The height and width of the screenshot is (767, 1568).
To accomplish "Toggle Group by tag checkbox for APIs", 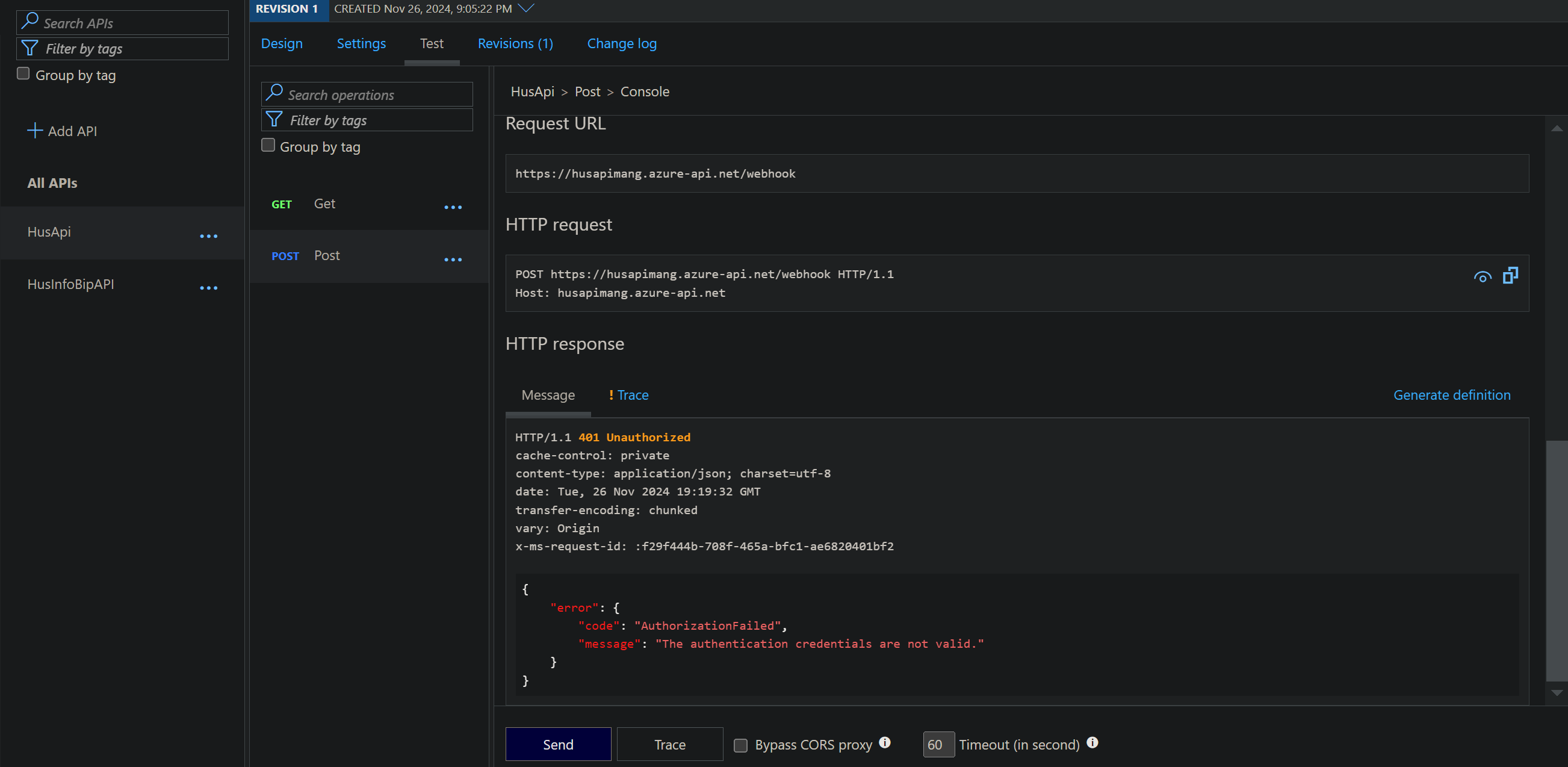I will [23, 73].
